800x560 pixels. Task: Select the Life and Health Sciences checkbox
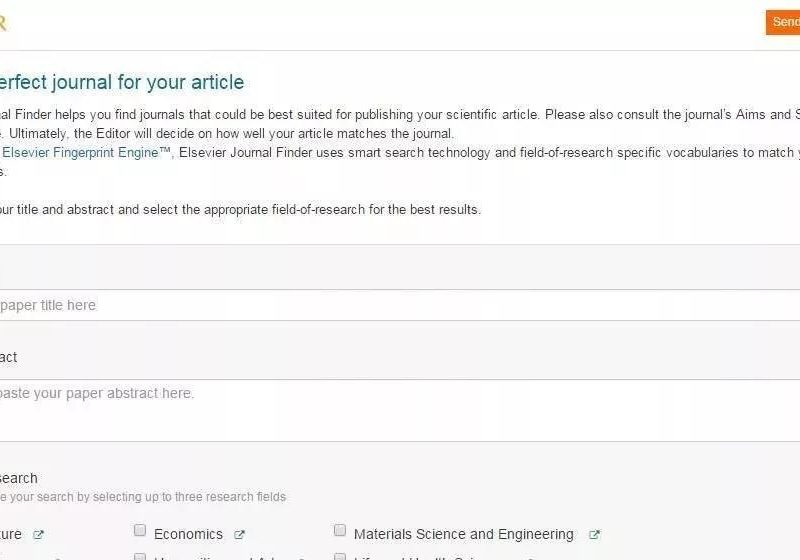coord(340,556)
